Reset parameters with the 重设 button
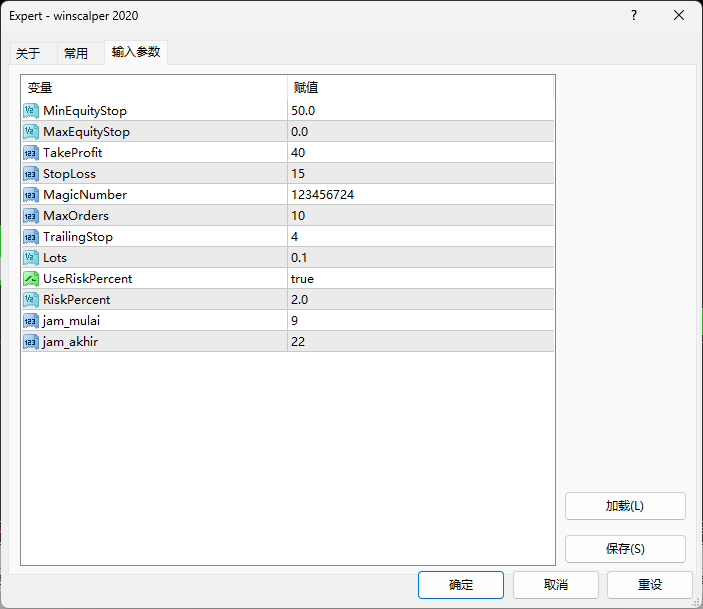Screen dimensions: 703x609 pyautogui.click(x=650, y=585)
